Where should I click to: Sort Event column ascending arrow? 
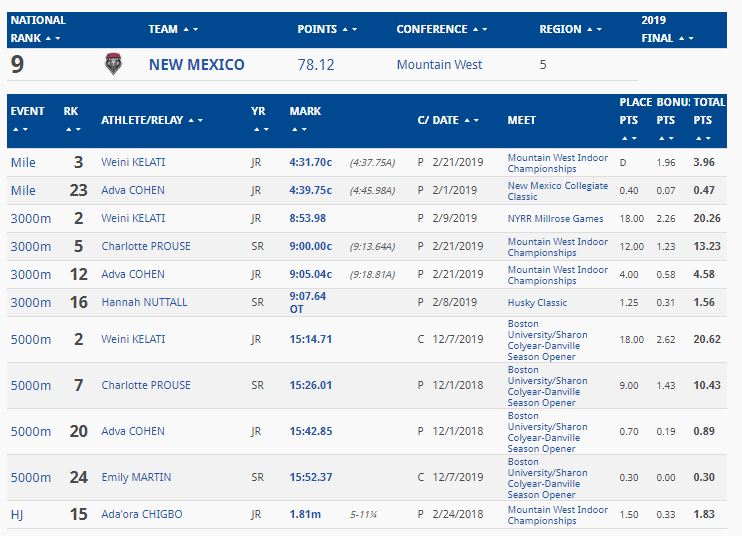(x=16, y=129)
